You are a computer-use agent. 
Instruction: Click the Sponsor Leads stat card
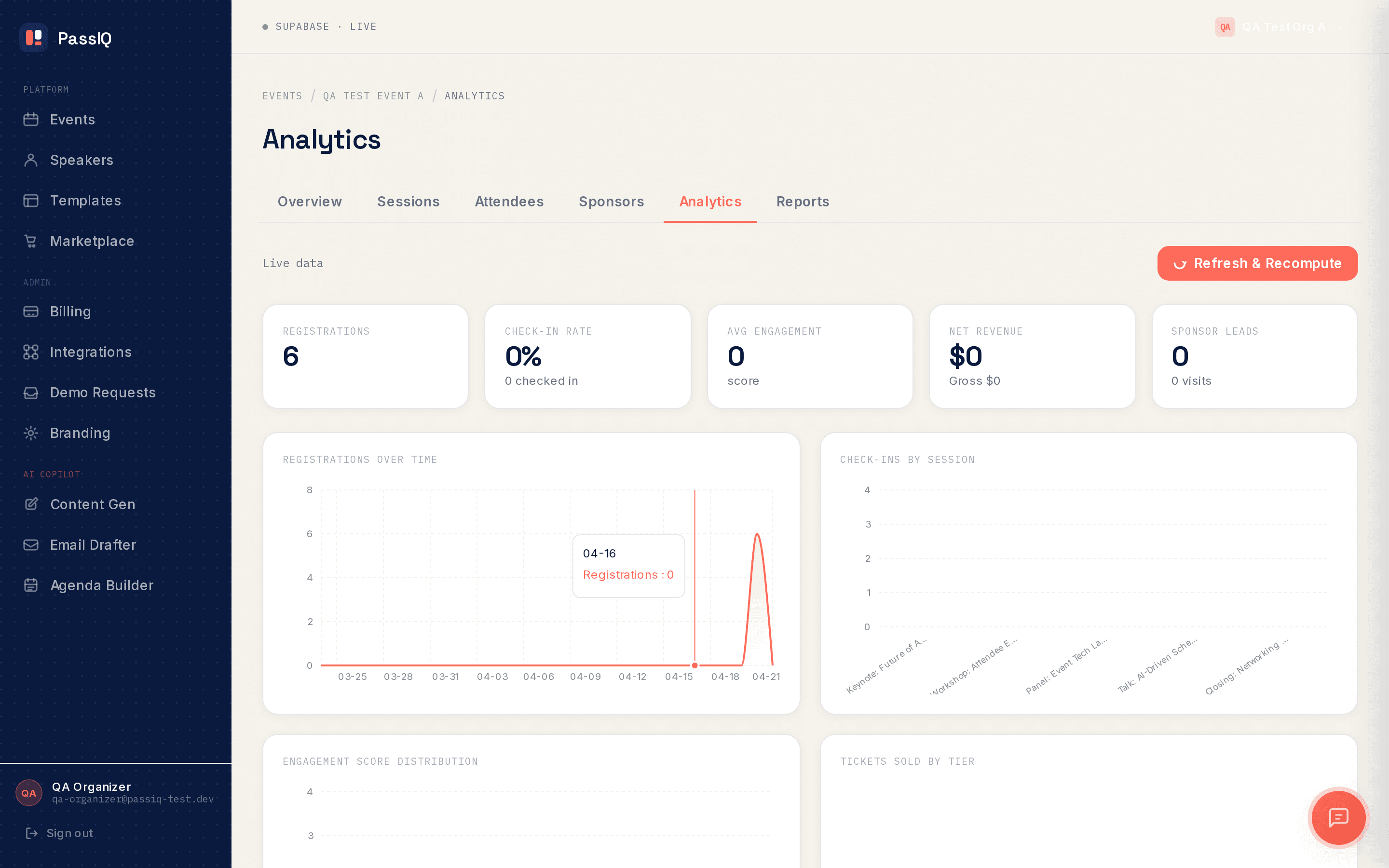1255,356
